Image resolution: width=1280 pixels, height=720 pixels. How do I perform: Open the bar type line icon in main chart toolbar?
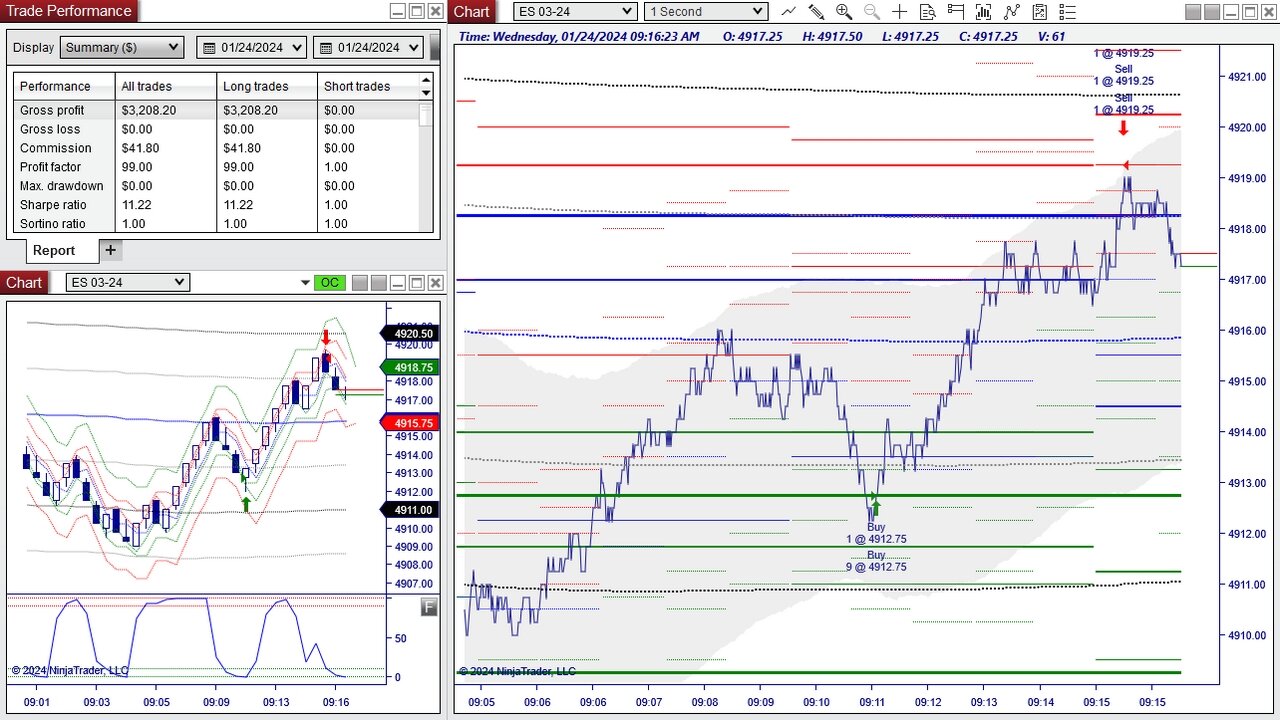pyautogui.click(x=788, y=12)
